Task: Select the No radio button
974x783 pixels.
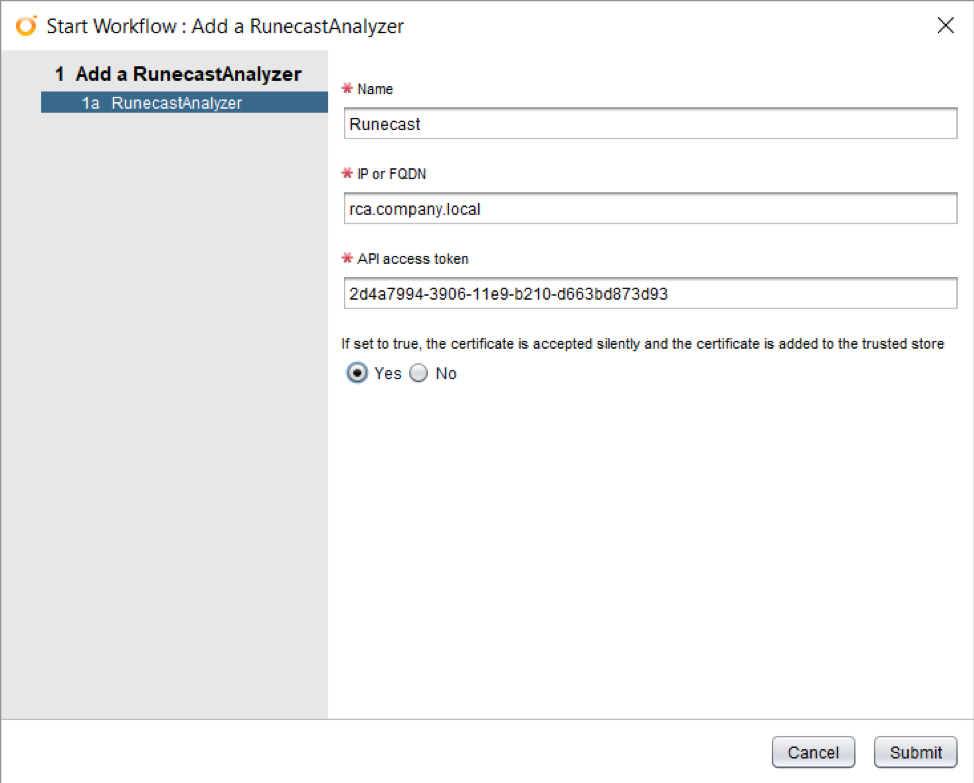Action: click(419, 373)
